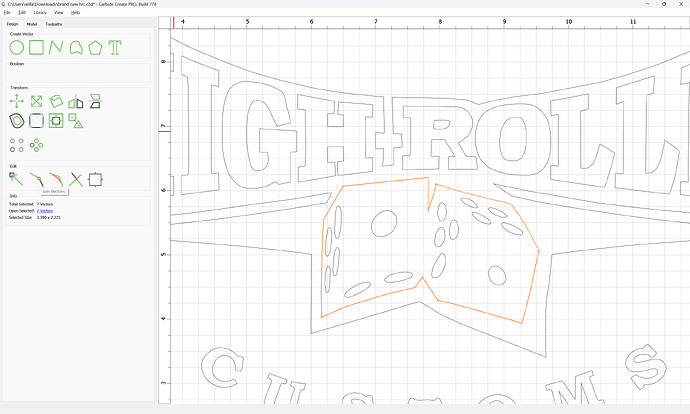Switch to the Design tab

12,24
